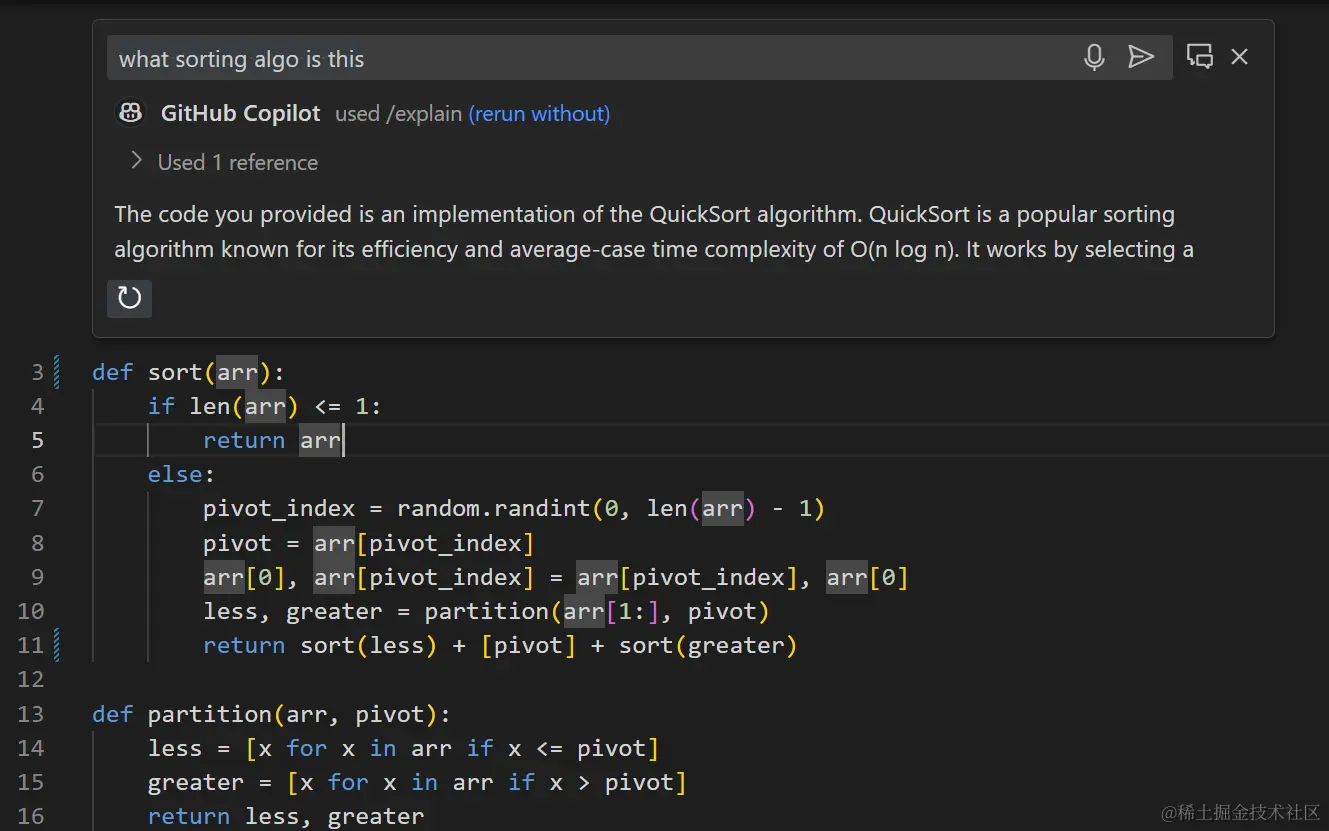1329x831 pixels.
Task: Select line number 3 in the gutter
Action: click(x=37, y=372)
